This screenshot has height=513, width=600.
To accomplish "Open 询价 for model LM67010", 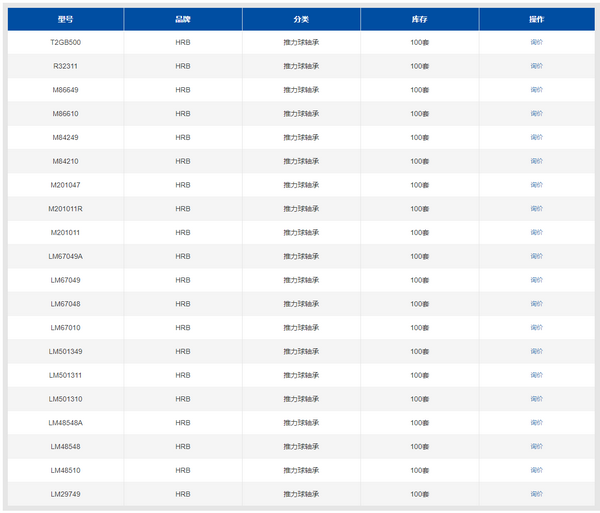I will pyautogui.click(x=536, y=328).
